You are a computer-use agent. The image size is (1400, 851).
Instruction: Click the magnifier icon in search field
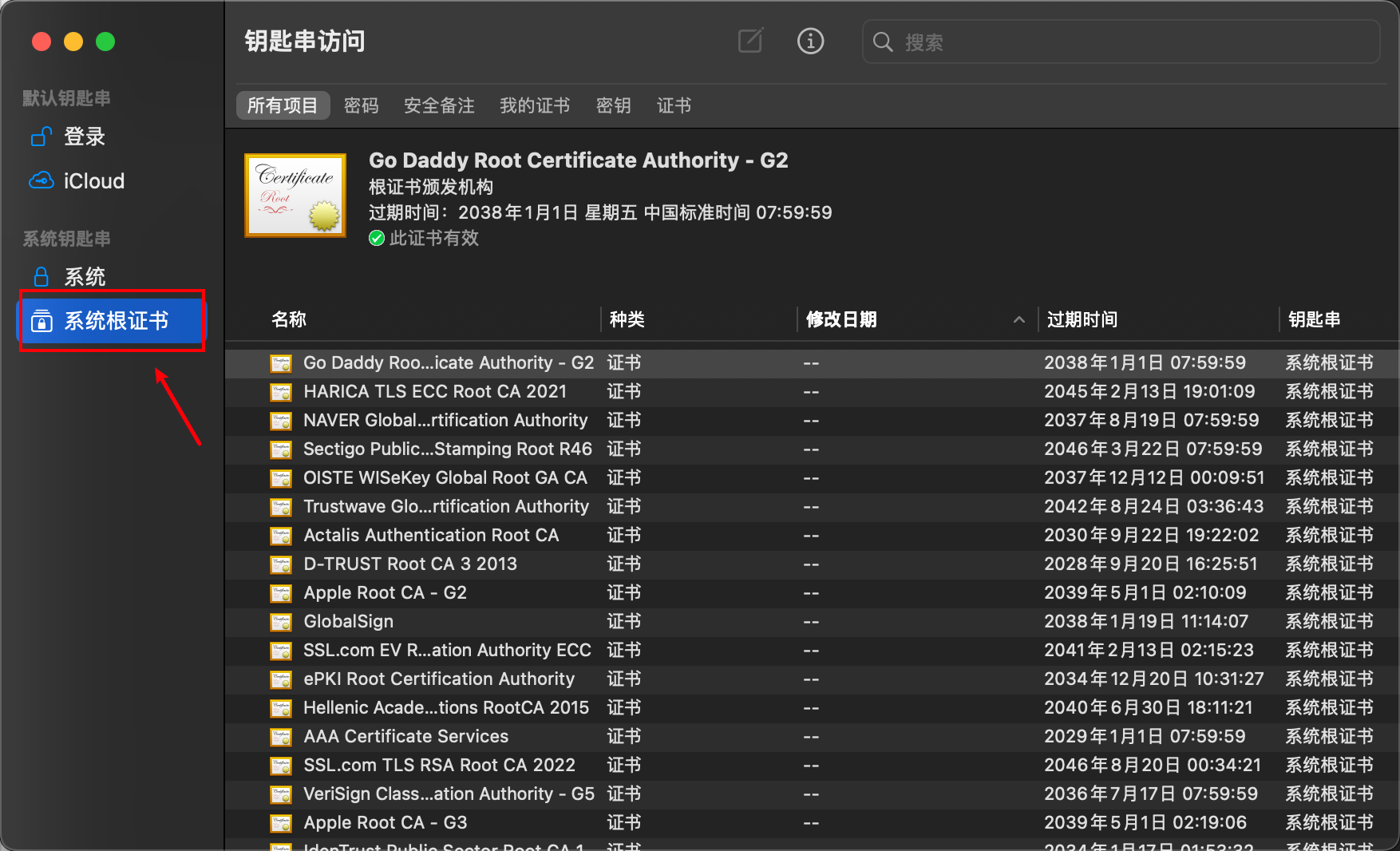click(882, 42)
